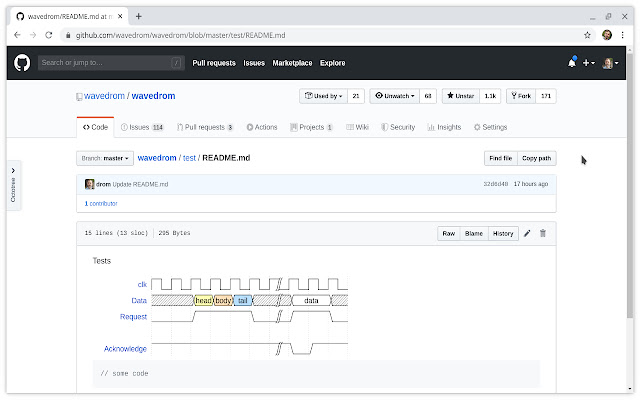
Task: Click the bookmark star icon in address bar
Action: 587,35
